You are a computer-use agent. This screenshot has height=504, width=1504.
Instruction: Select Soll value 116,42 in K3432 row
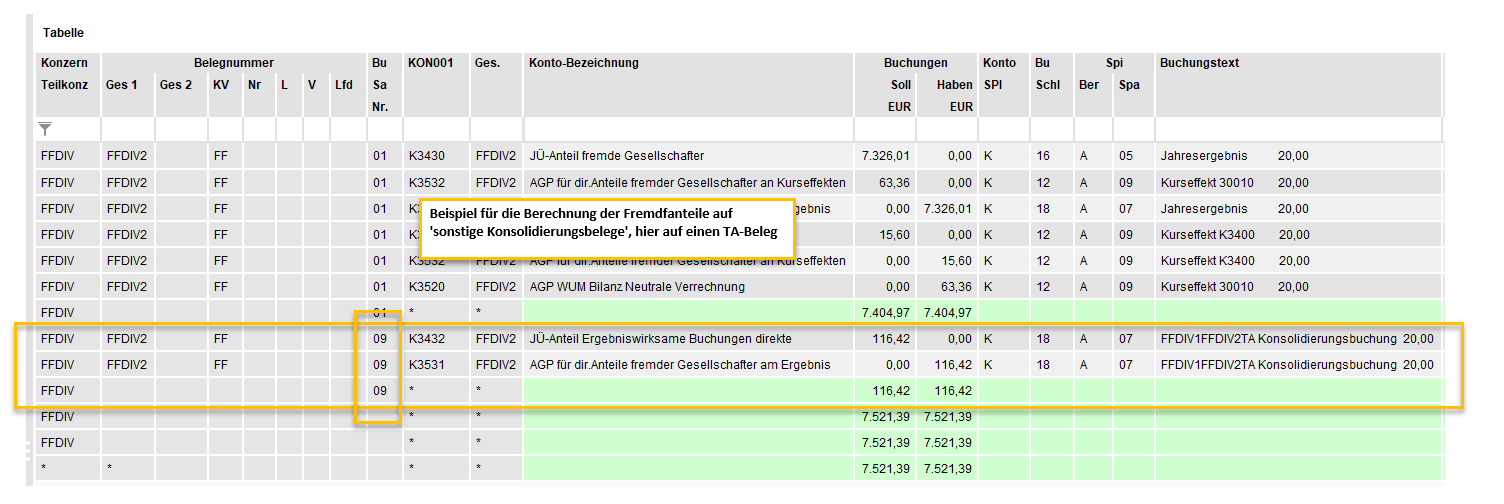(890, 339)
